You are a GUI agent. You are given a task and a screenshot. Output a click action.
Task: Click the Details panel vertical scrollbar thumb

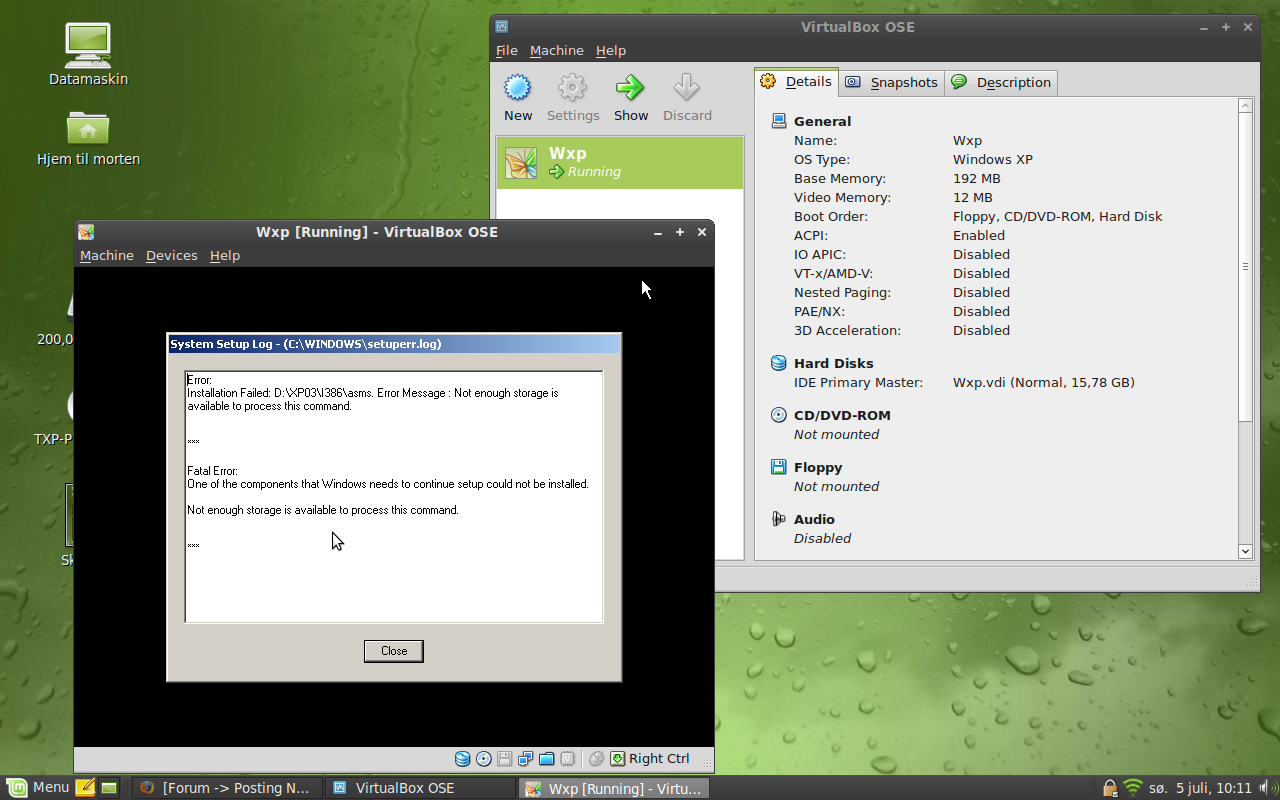[x=1245, y=266]
